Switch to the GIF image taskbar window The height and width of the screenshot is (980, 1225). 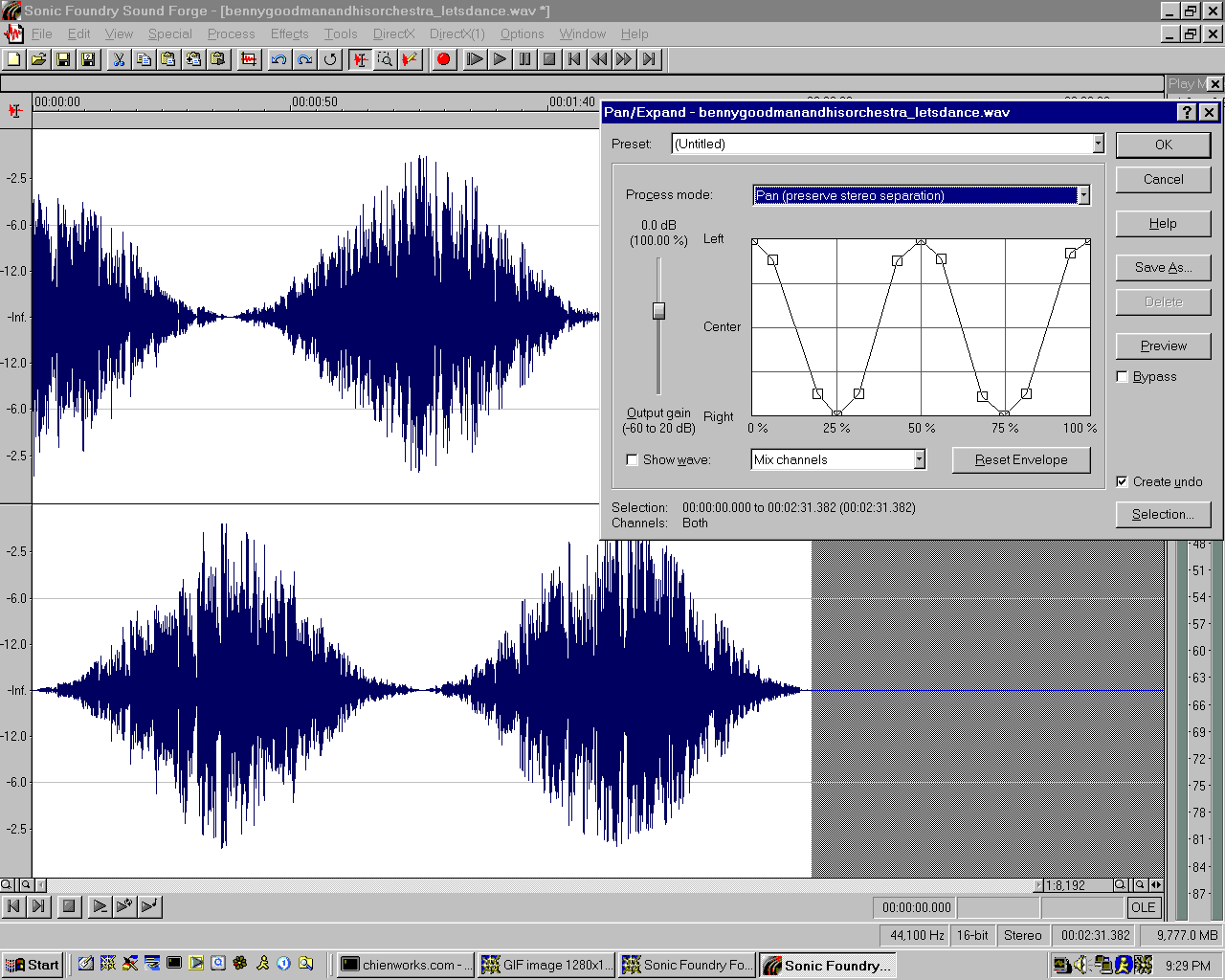click(546, 965)
